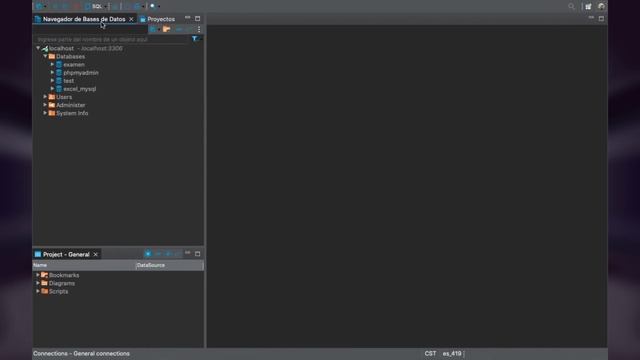Viewport: 640px width, 360px height.
Task: Switch to the Project - General tab
Action: pos(66,254)
